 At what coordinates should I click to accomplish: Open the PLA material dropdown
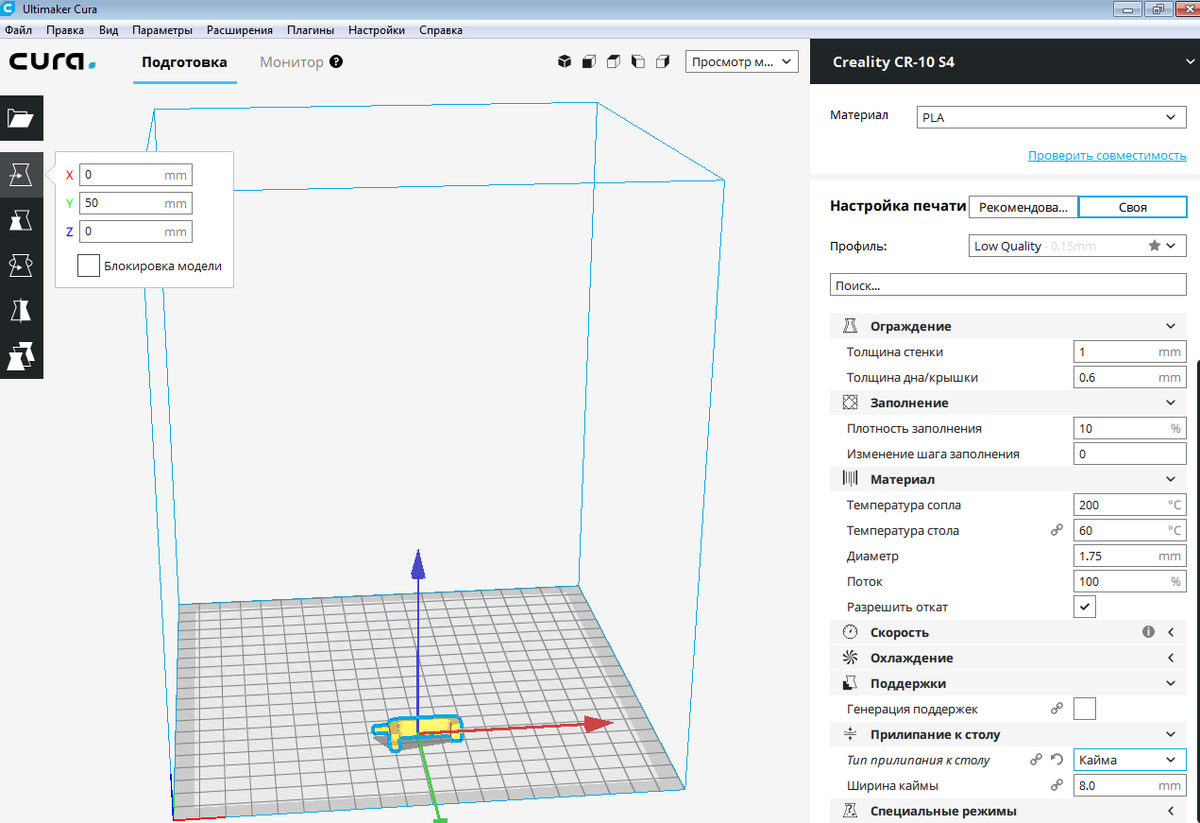1051,117
